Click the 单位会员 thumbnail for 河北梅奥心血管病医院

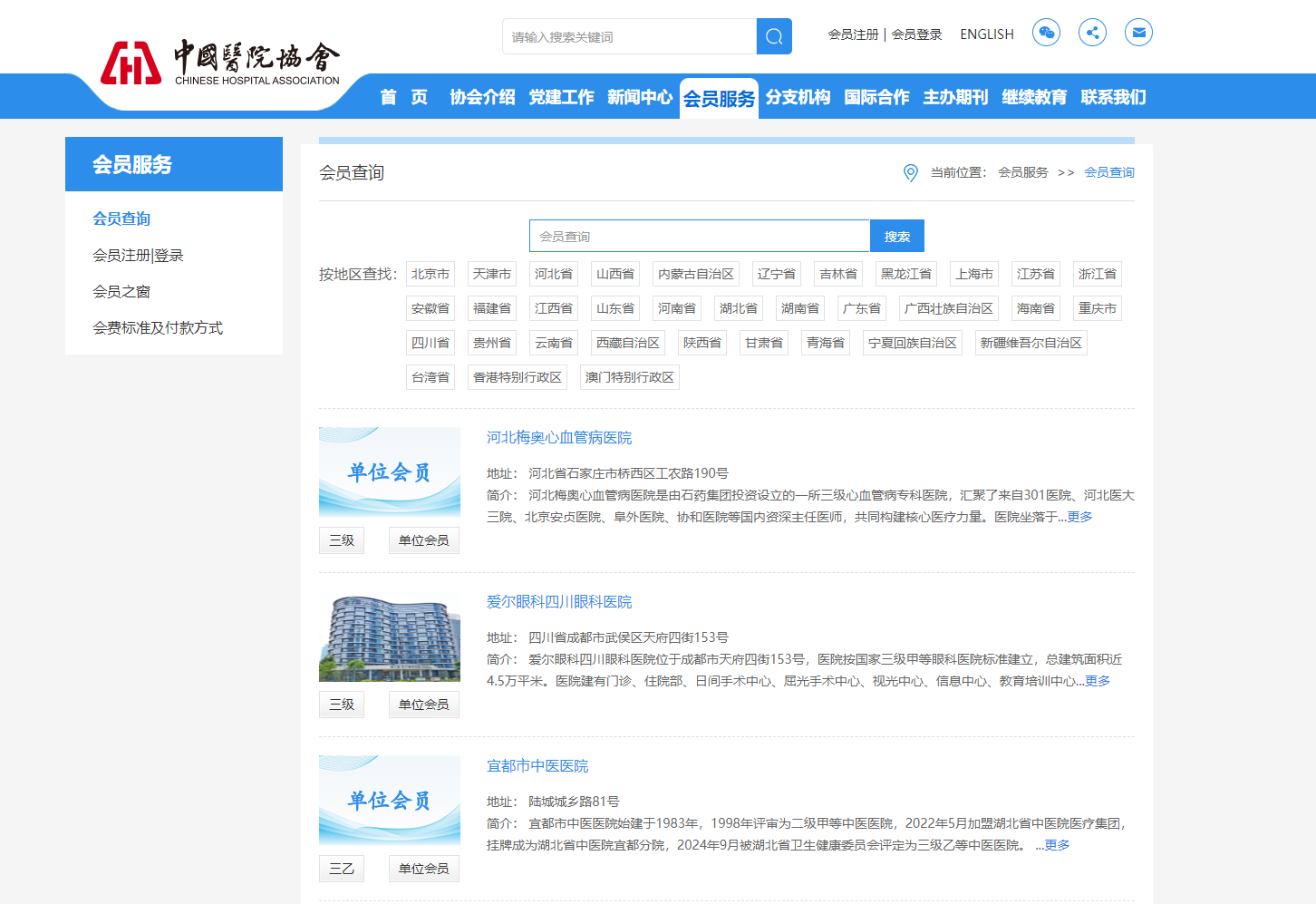click(390, 472)
